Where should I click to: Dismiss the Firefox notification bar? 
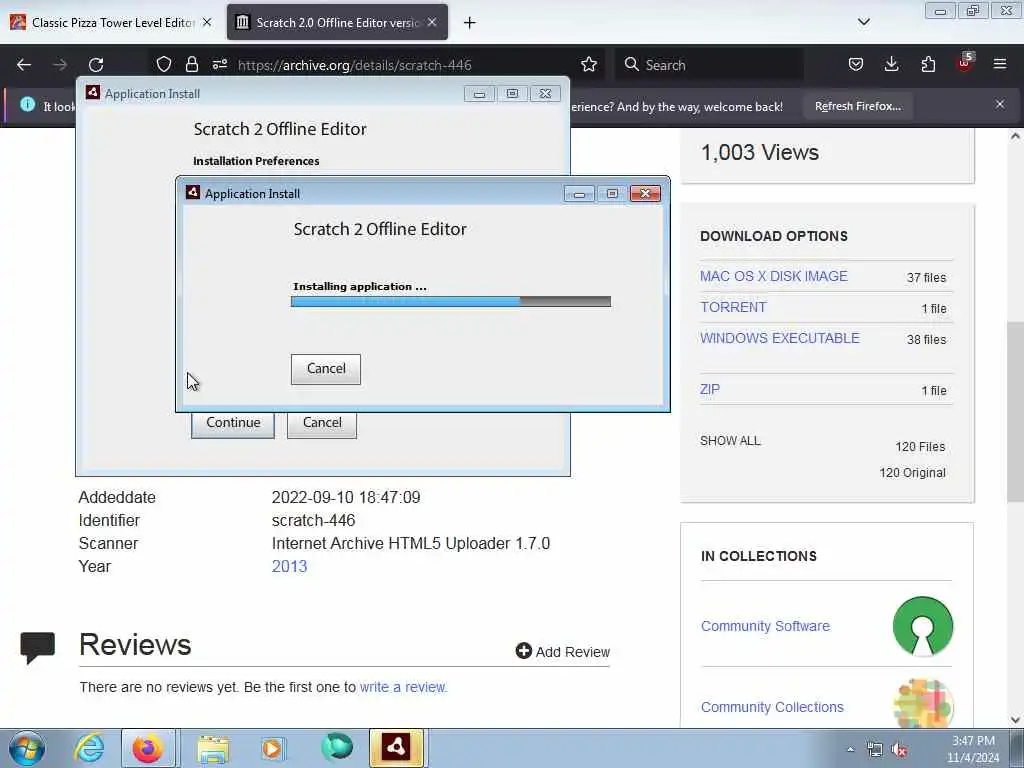(x=1000, y=104)
